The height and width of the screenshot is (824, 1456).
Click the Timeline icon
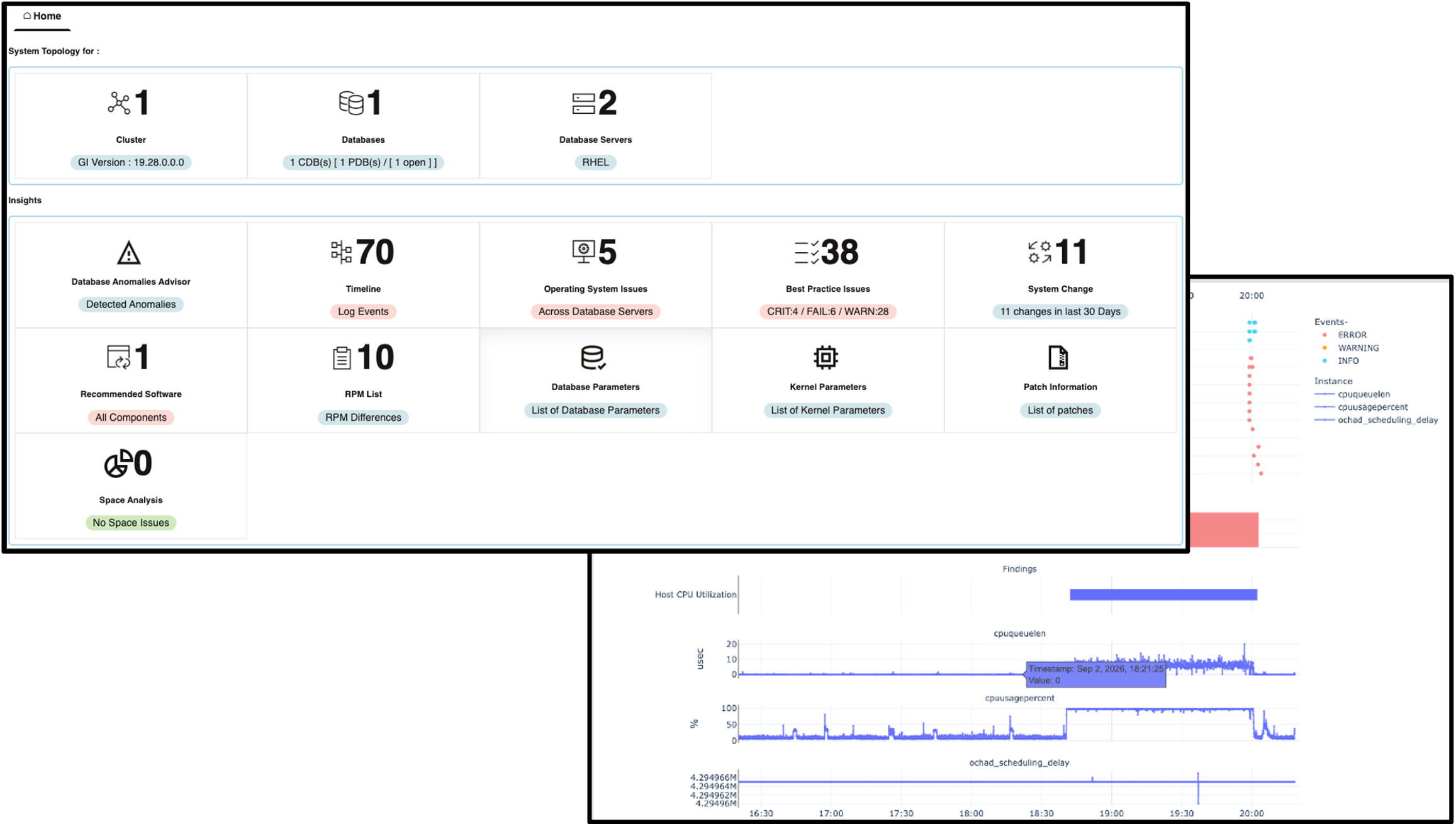[341, 252]
